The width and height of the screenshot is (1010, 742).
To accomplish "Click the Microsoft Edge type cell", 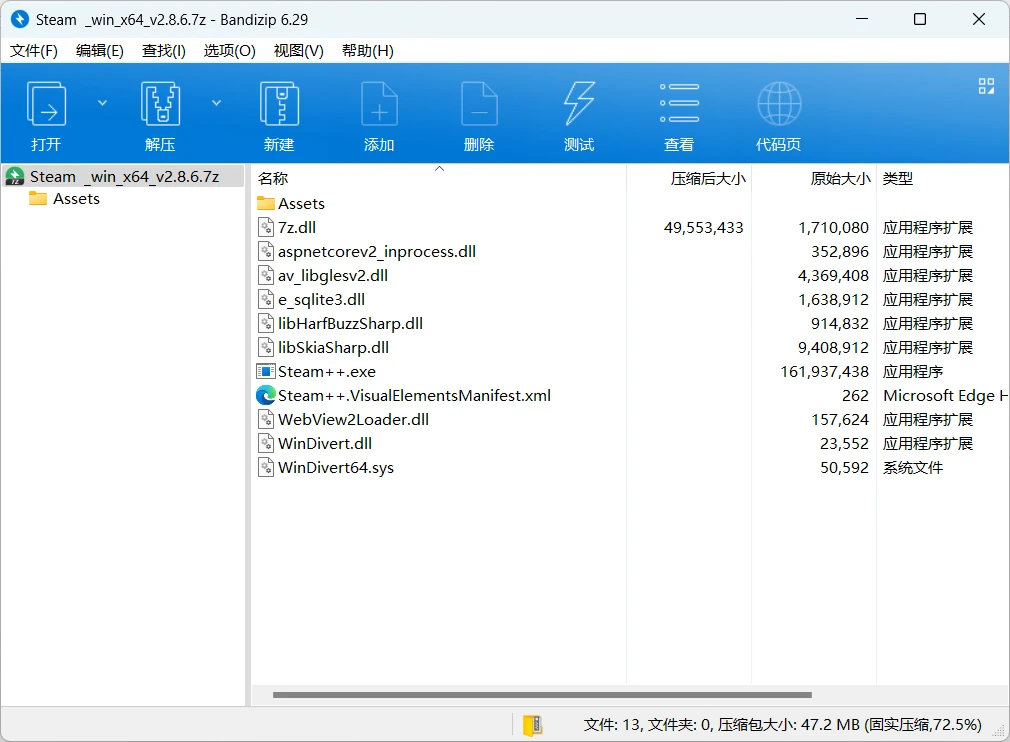I will click(945, 395).
